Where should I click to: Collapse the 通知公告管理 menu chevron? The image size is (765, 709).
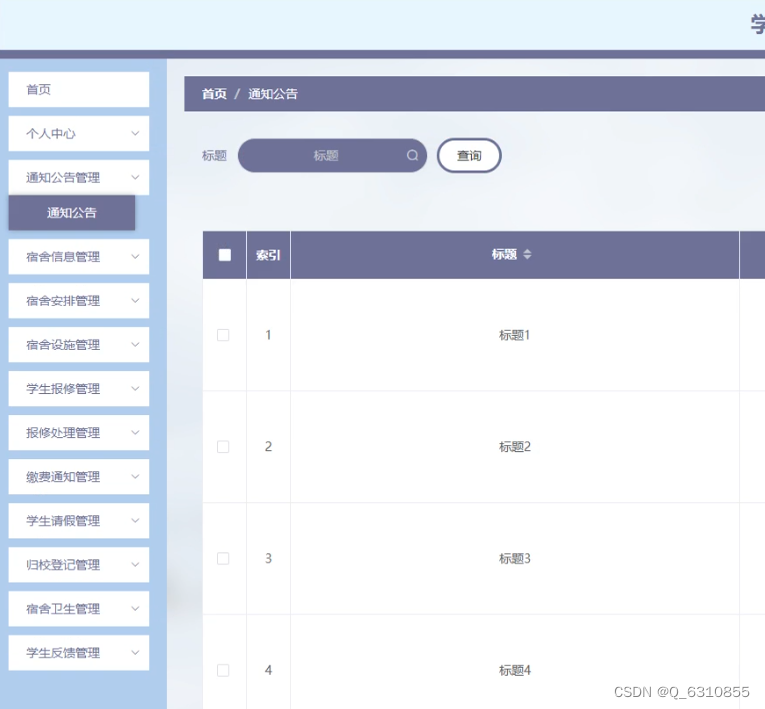pos(135,177)
